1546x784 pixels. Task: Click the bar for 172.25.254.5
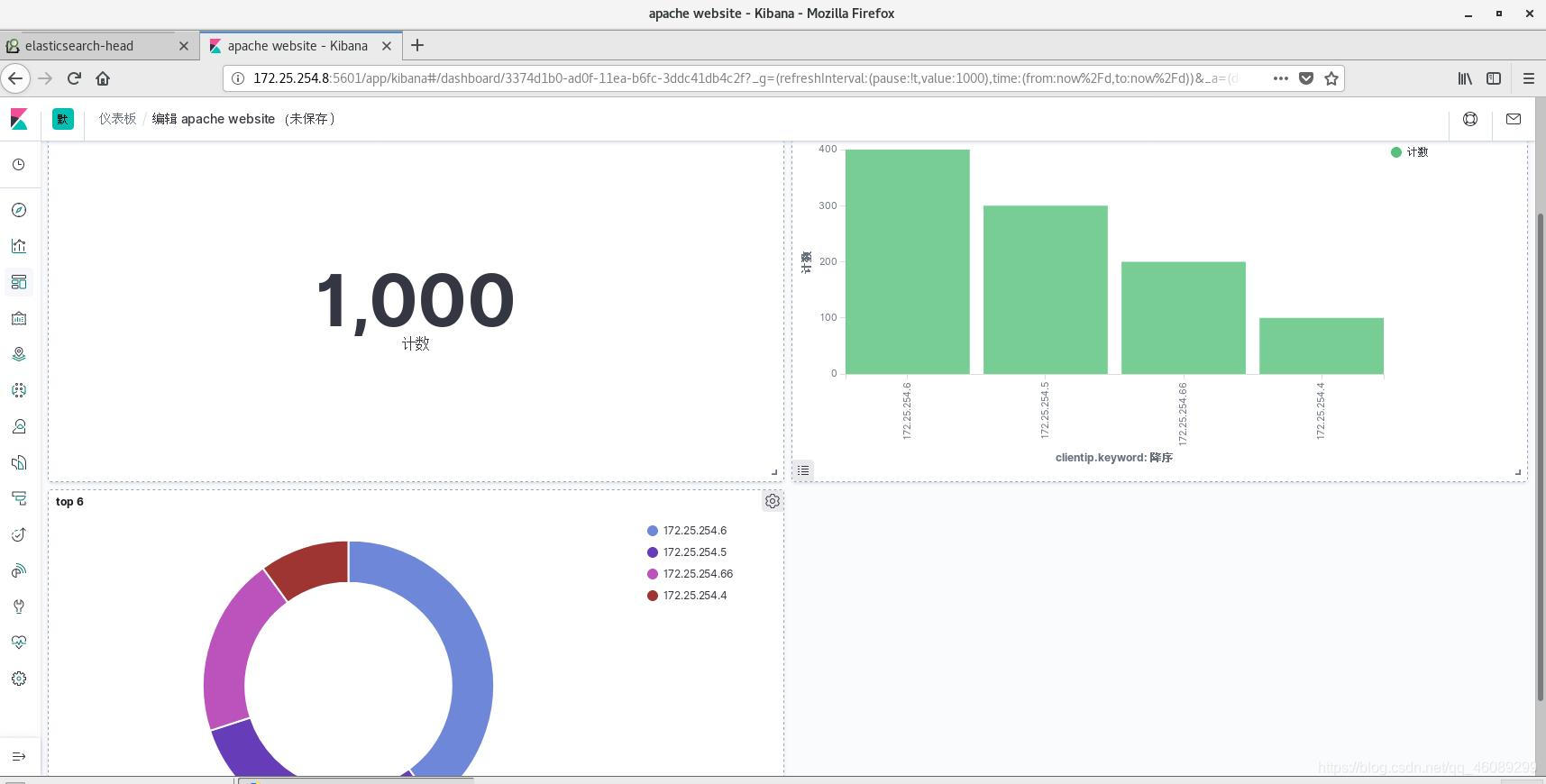coord(1046,289)
